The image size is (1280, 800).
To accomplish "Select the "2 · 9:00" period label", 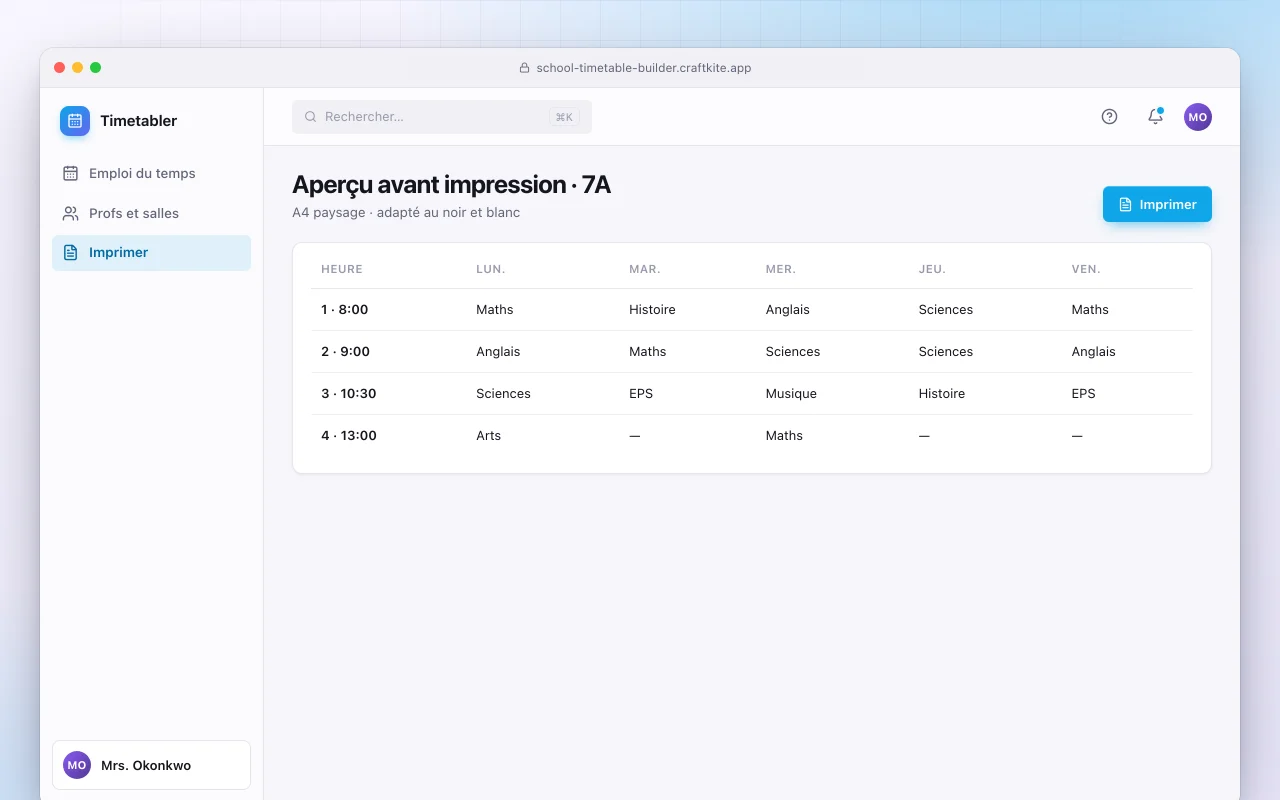I will click(346, 352).
